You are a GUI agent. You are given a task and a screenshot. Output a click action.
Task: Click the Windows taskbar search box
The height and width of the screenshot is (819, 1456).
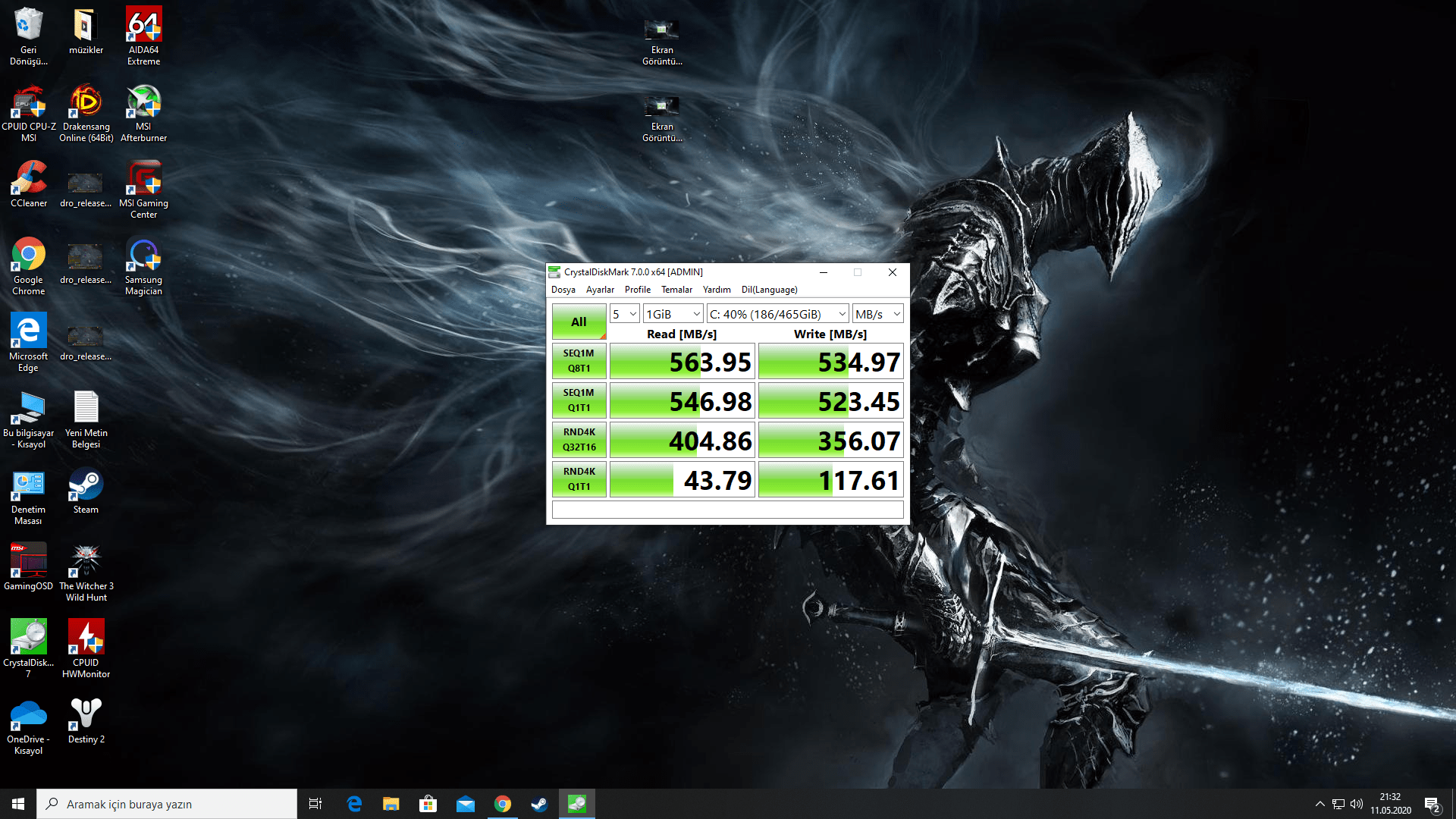[167, 804]
